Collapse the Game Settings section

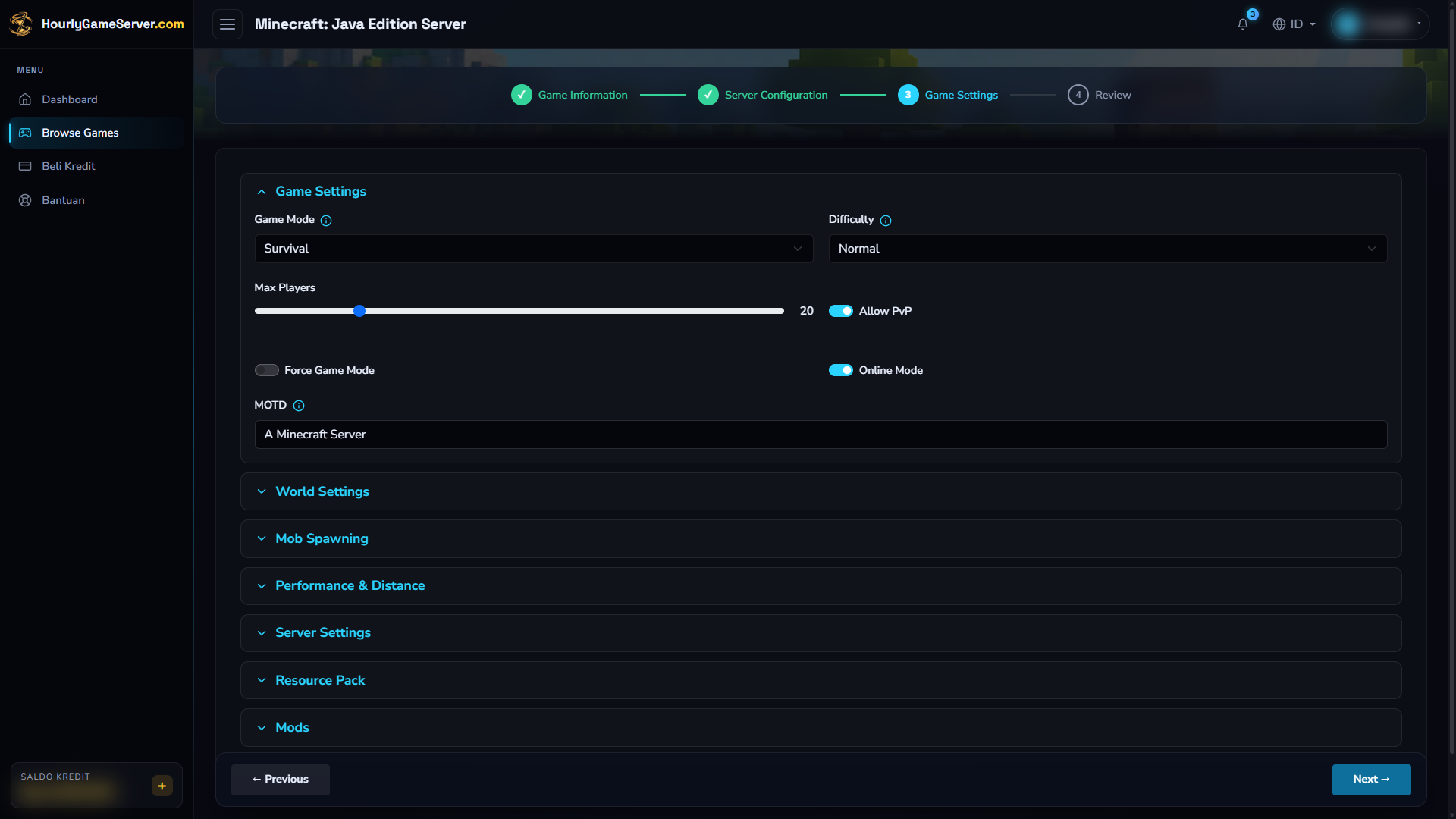tap(821, 191)
